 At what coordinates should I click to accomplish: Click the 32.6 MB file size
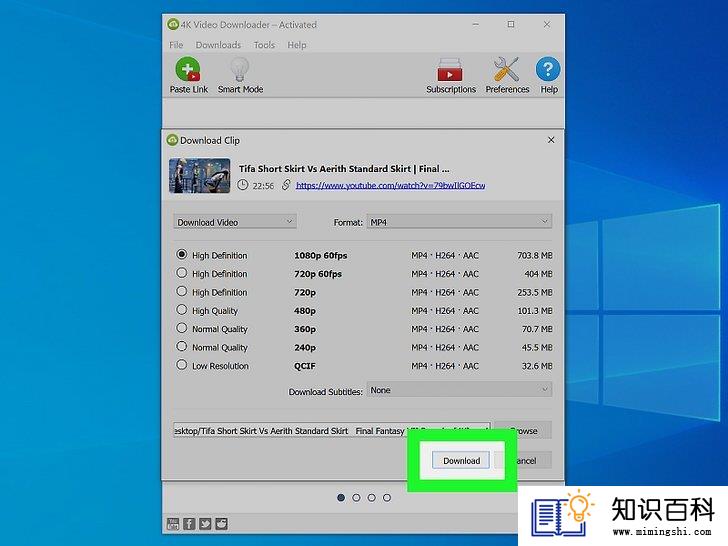tap(537, 366)
